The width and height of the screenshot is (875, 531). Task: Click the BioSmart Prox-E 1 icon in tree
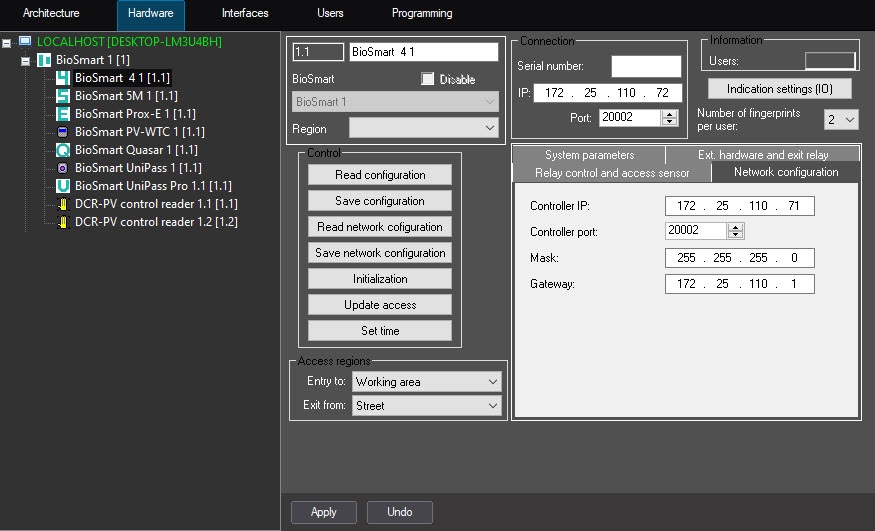coord(63,114)
